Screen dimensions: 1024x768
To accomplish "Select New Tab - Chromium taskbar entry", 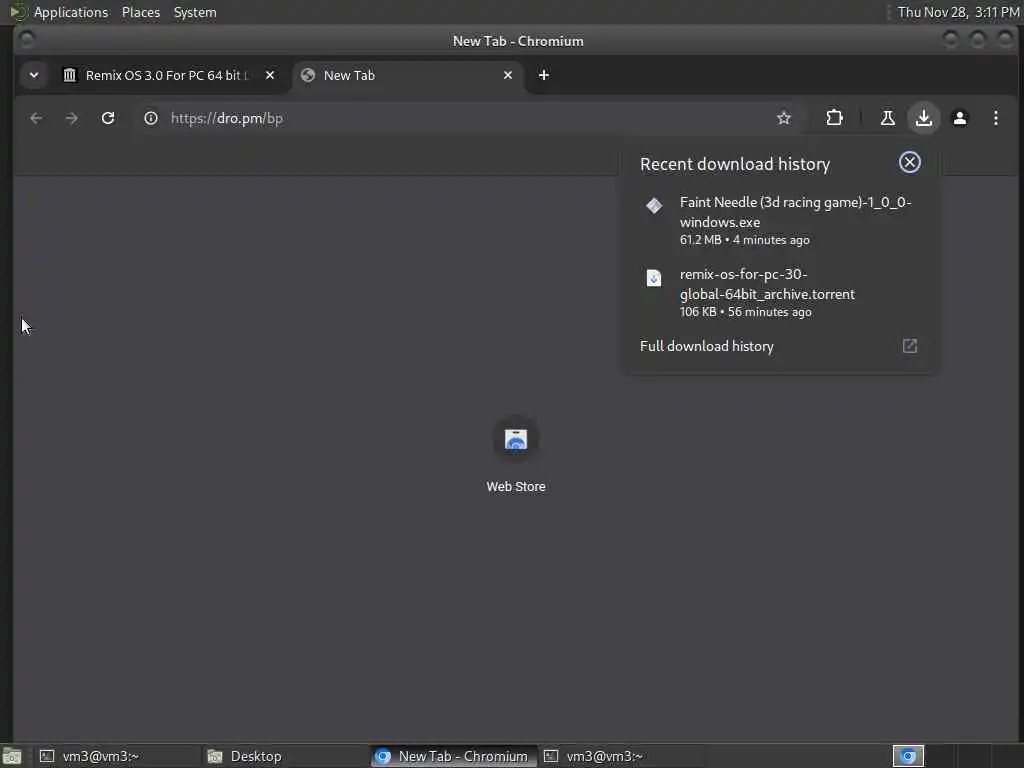I will coord(453,756).
